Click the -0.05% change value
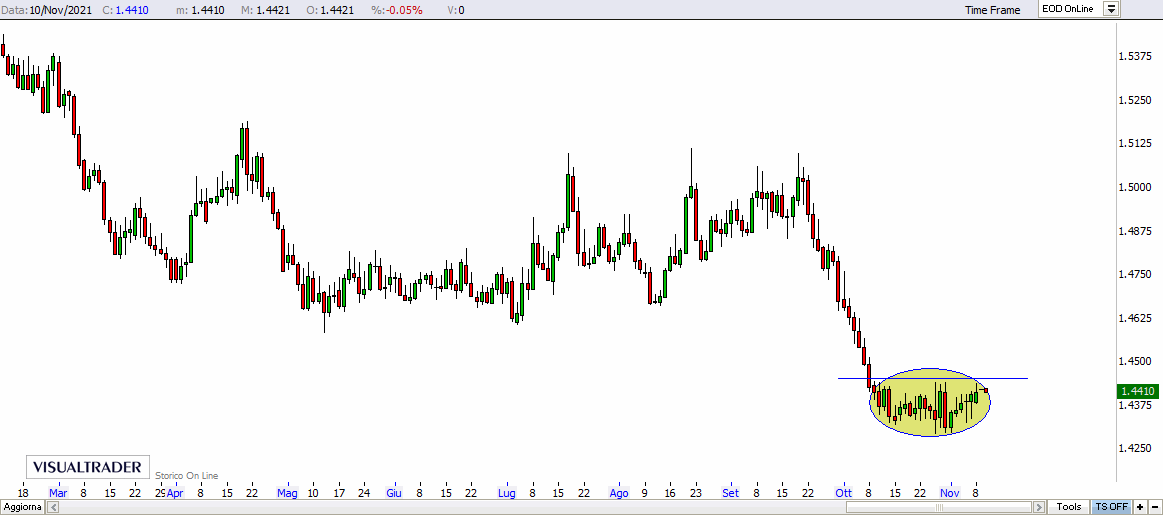Viewport: 1163px width, 515px height. pos(406,10)
